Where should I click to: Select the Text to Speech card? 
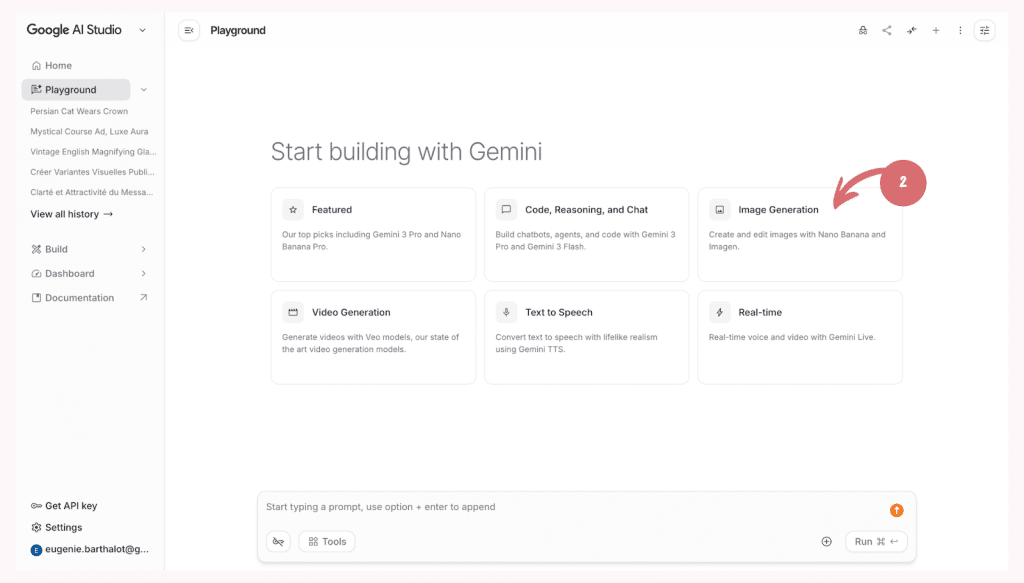pos(586,338)
